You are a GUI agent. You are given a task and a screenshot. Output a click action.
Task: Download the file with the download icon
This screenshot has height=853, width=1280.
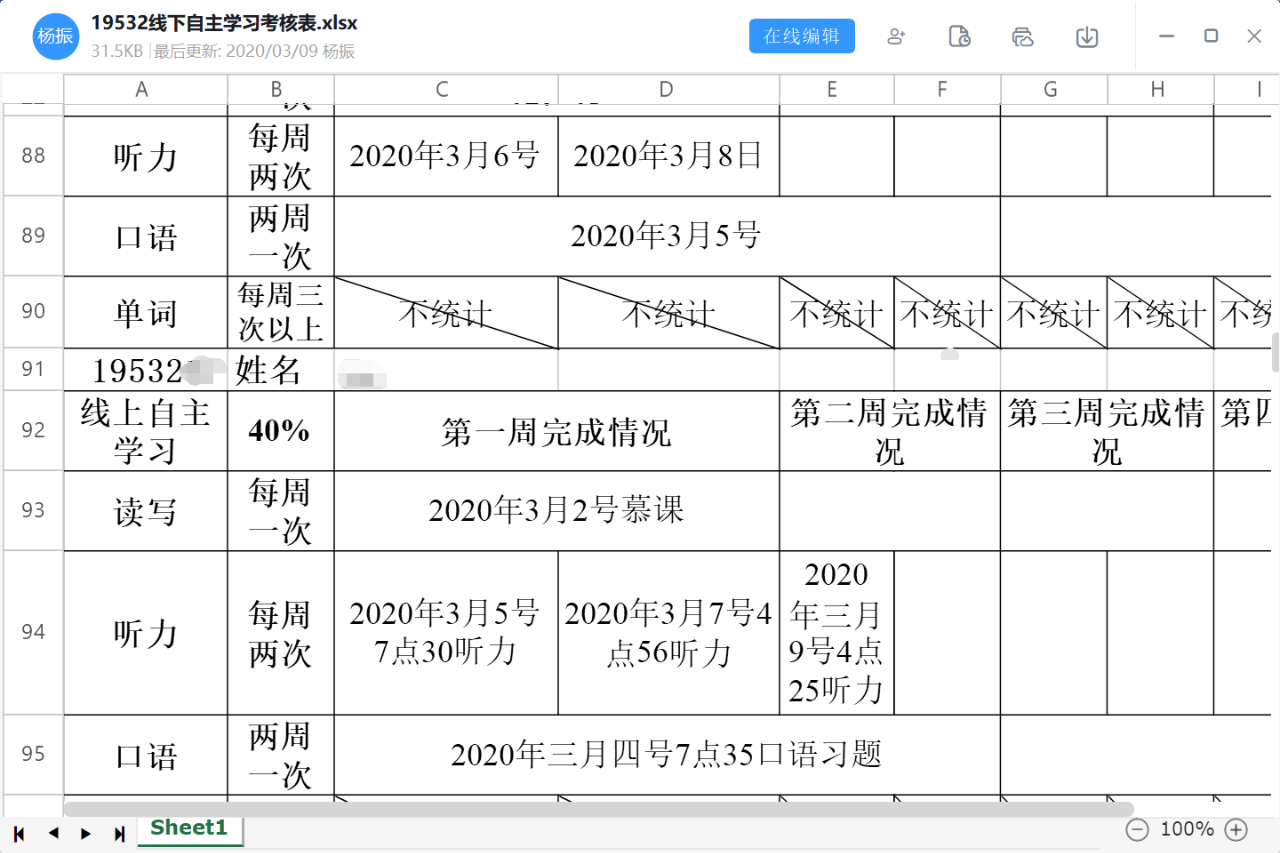[1086, 37]
